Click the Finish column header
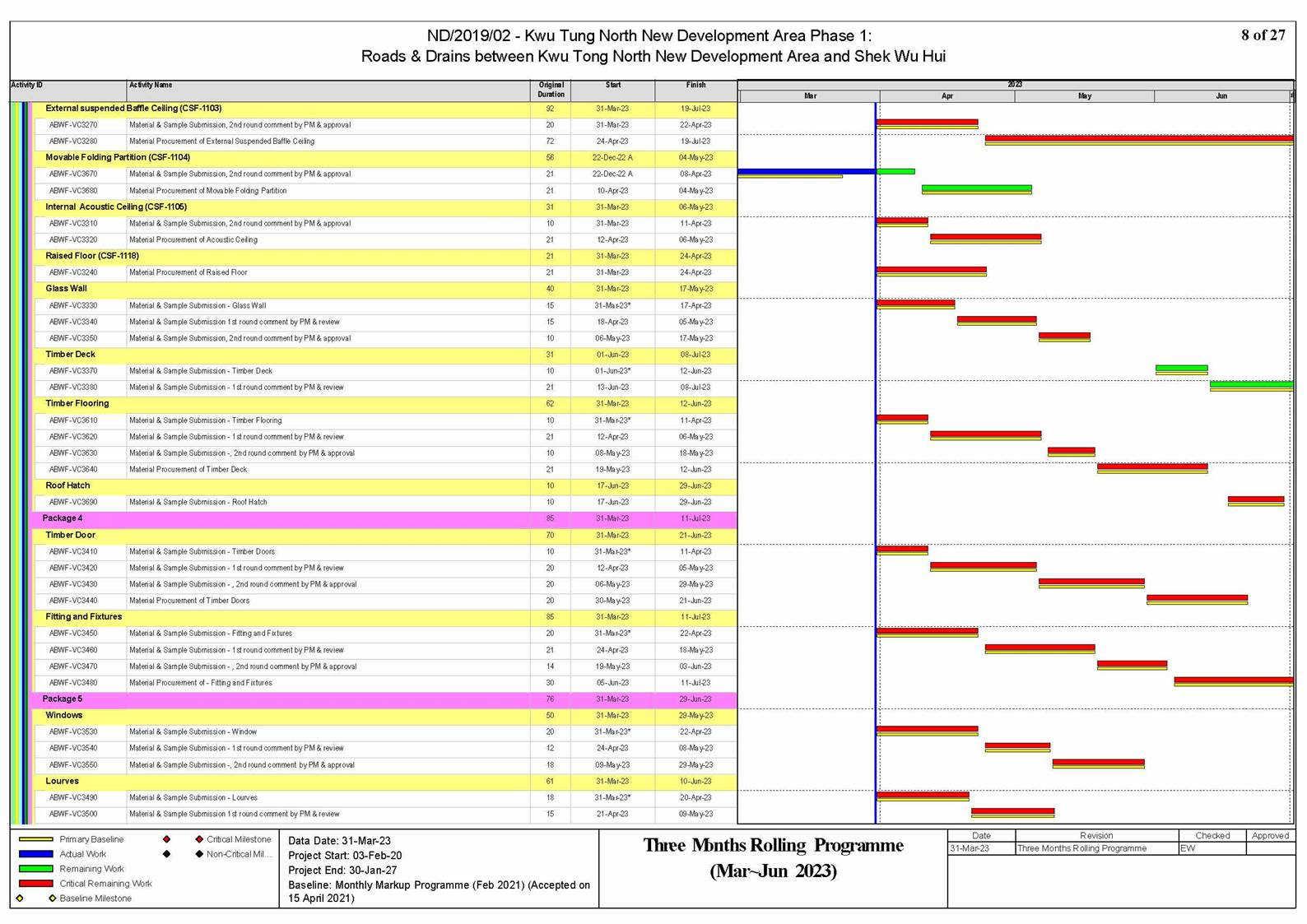 tap(695, 86)
